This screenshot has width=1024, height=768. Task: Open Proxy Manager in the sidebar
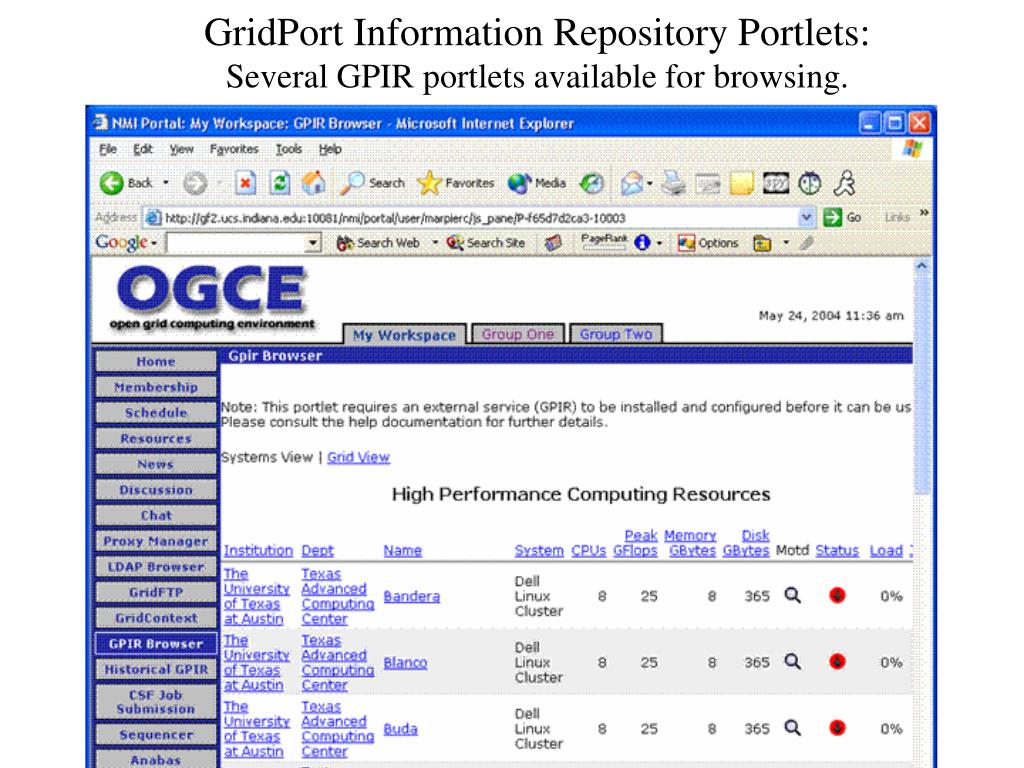[x=155, y=541]
